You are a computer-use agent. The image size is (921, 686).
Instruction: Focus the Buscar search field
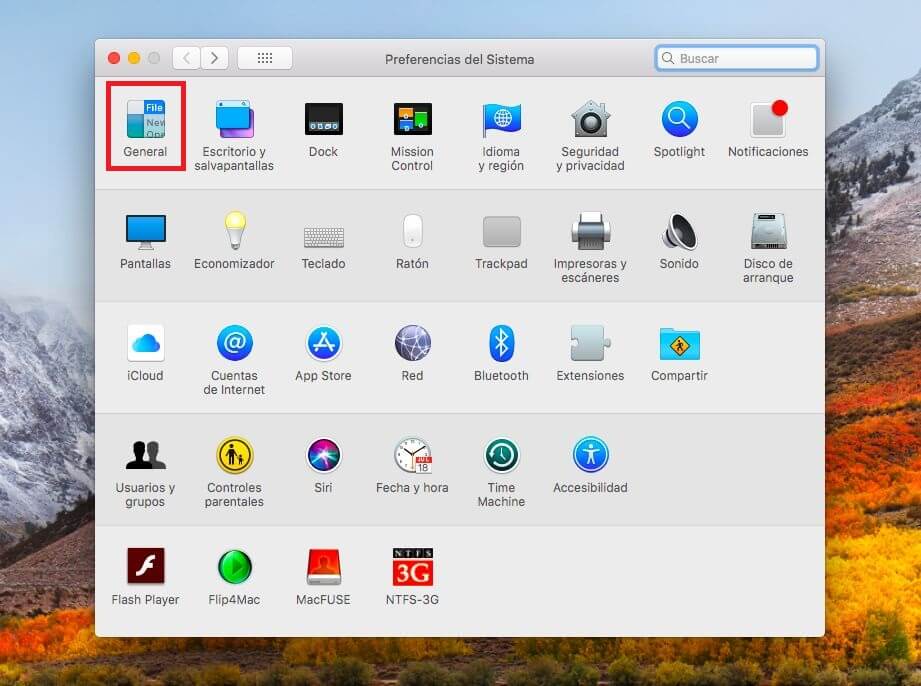pyautogui.click(x=737, y=58)
